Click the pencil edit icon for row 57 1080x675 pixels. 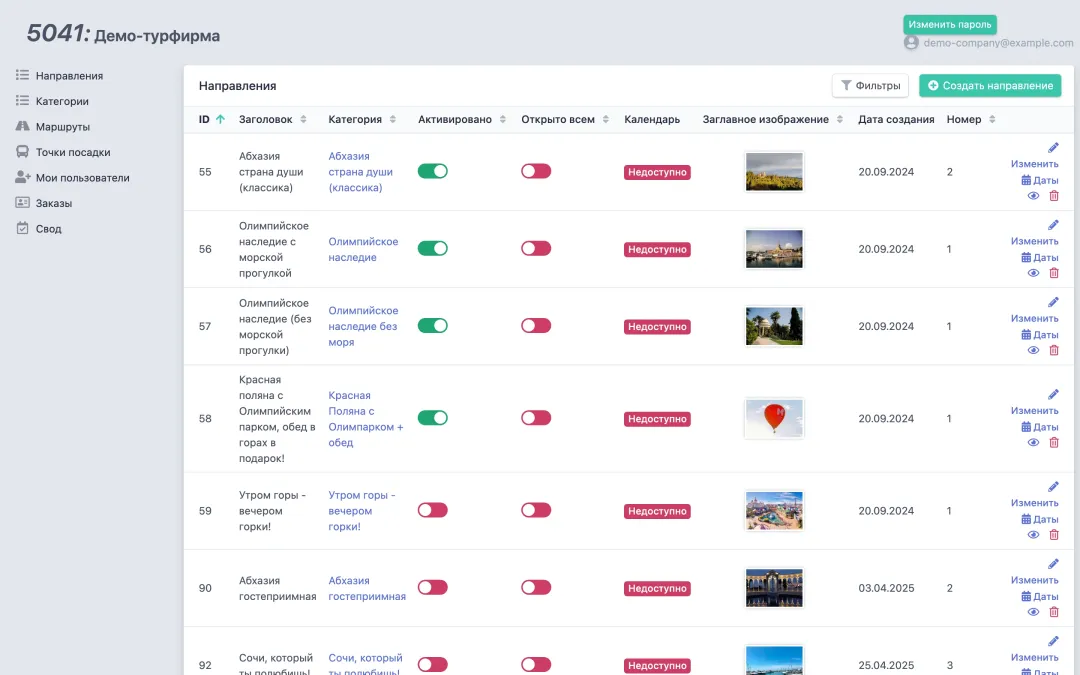[x=1053, y=302]
